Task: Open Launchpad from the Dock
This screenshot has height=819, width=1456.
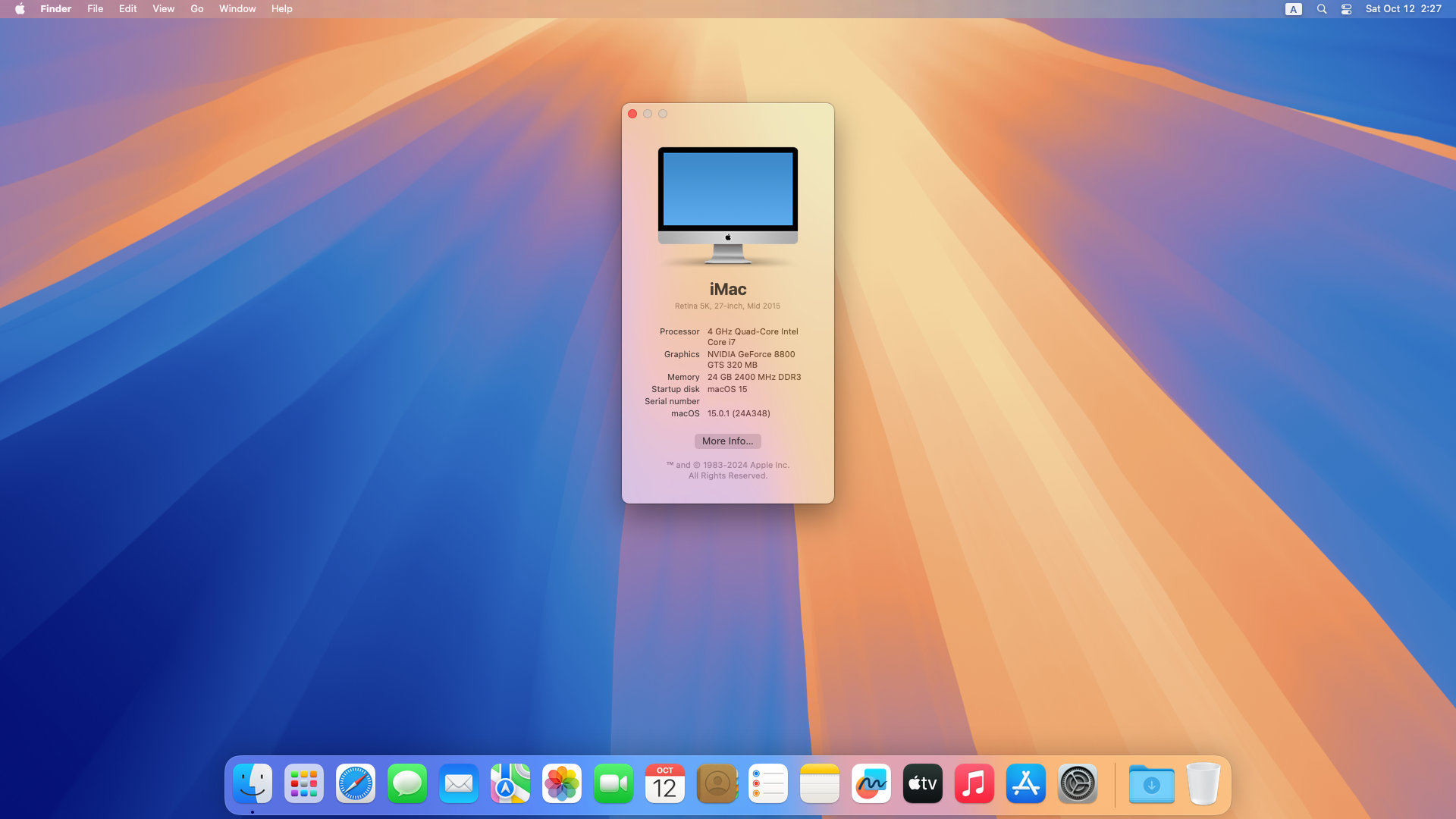Action: point(304,783)
